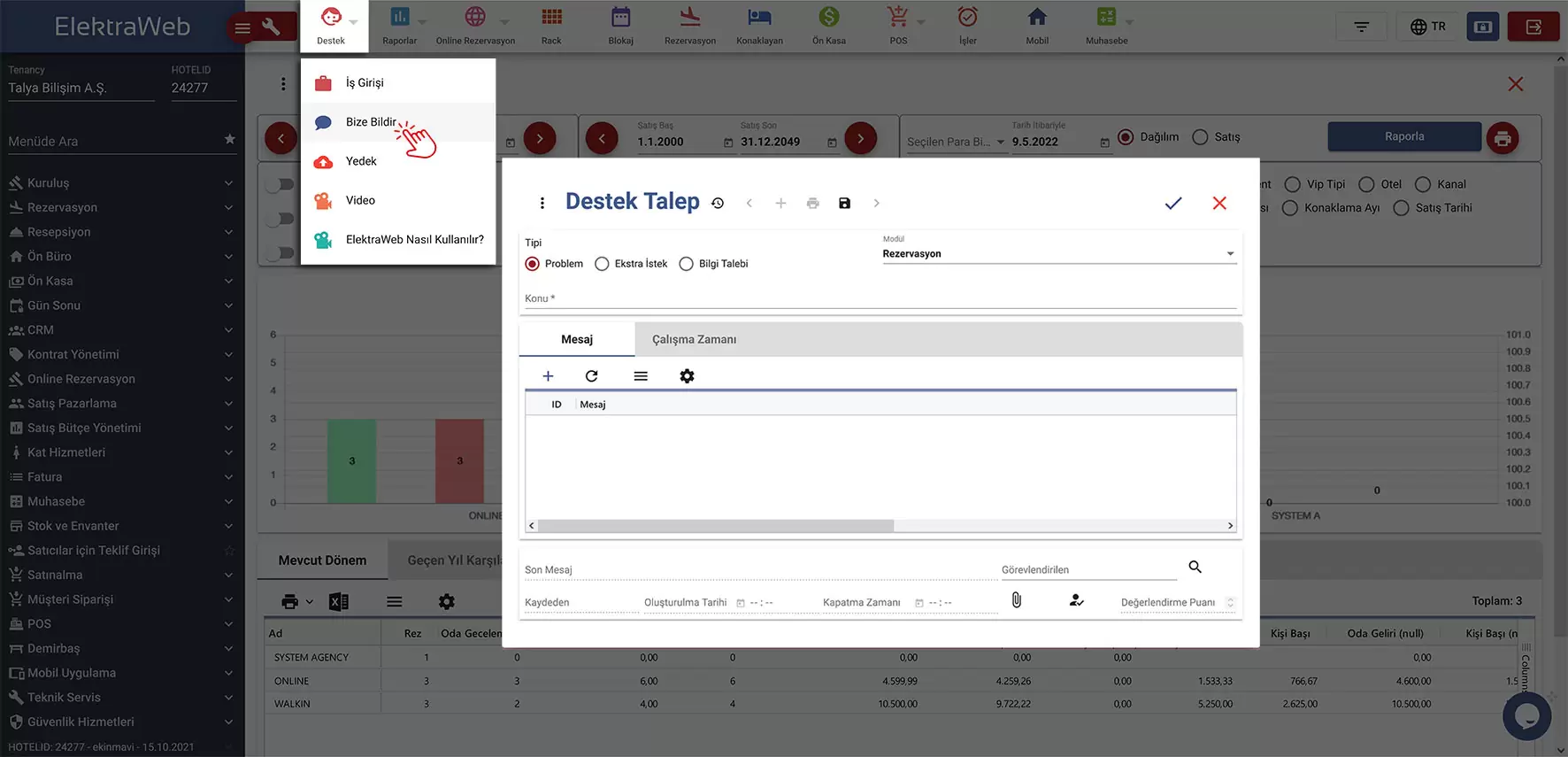This screenshot has width=1568, height=757.
Task: Open dropdown arrow beside table printer icon
Action: pos(310,602)
